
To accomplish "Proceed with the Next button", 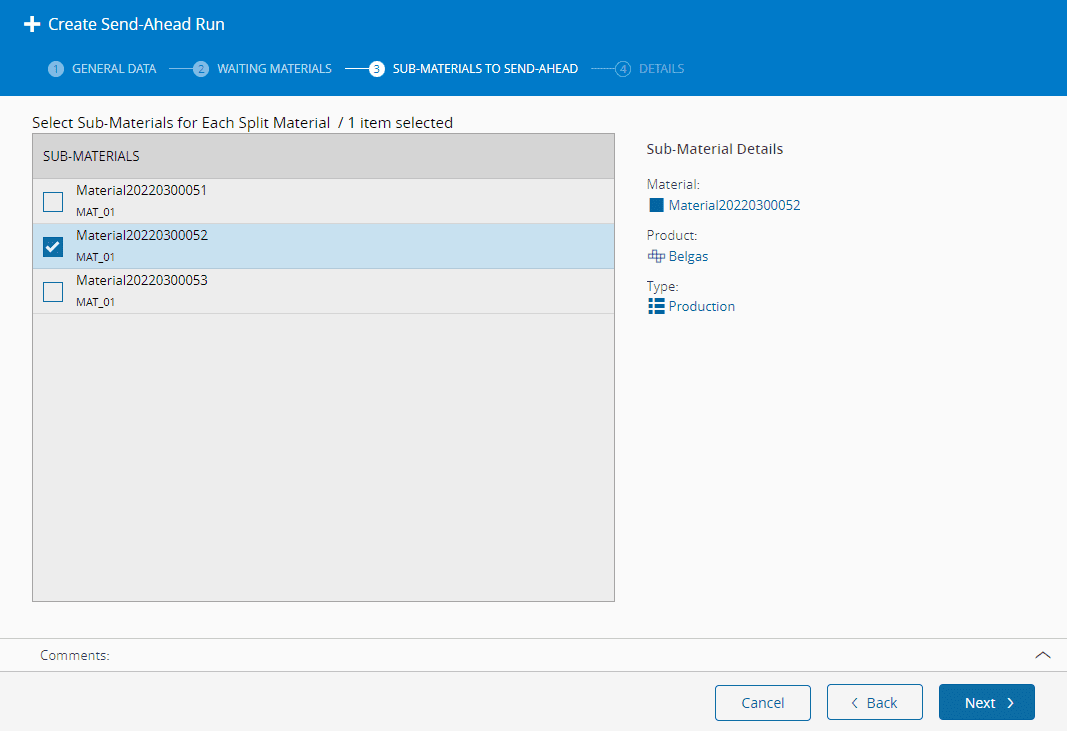I will (x=986, y=703).
